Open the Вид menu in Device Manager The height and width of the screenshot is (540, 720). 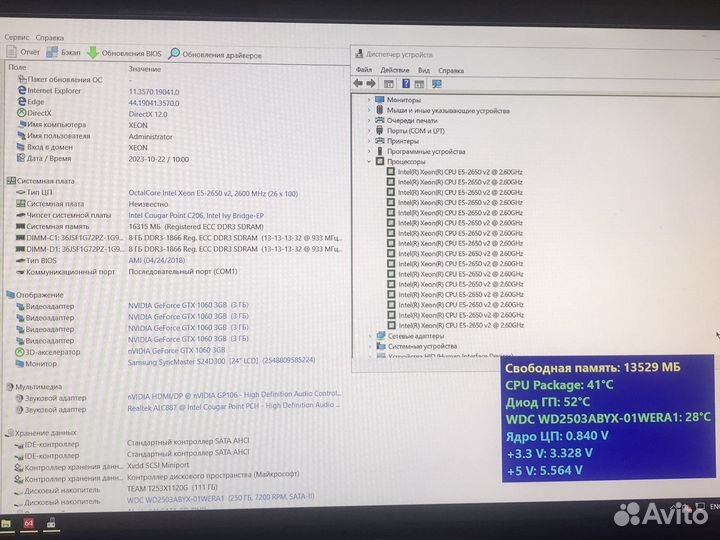[x=424, y=70]
